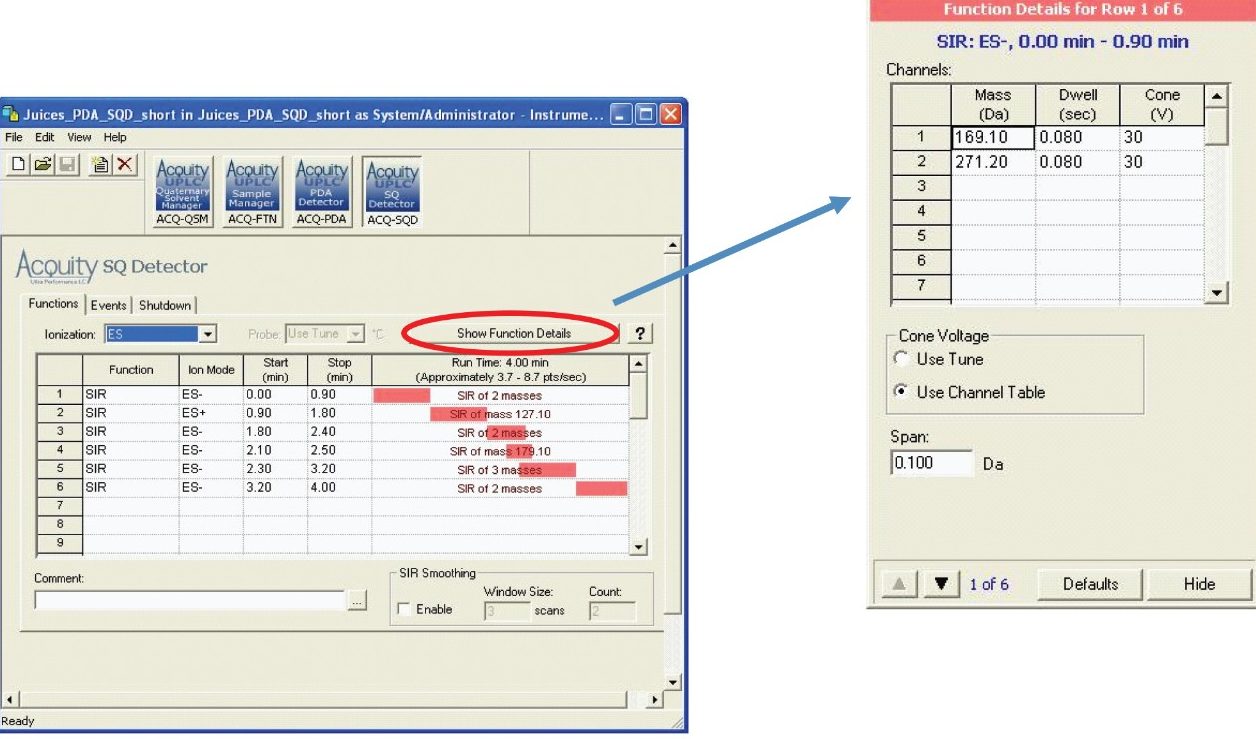Click the new instrument page toolbar icon
The height and width of the screenshot is (739, 1256).
pyautogui.click(x=99, y=165)
